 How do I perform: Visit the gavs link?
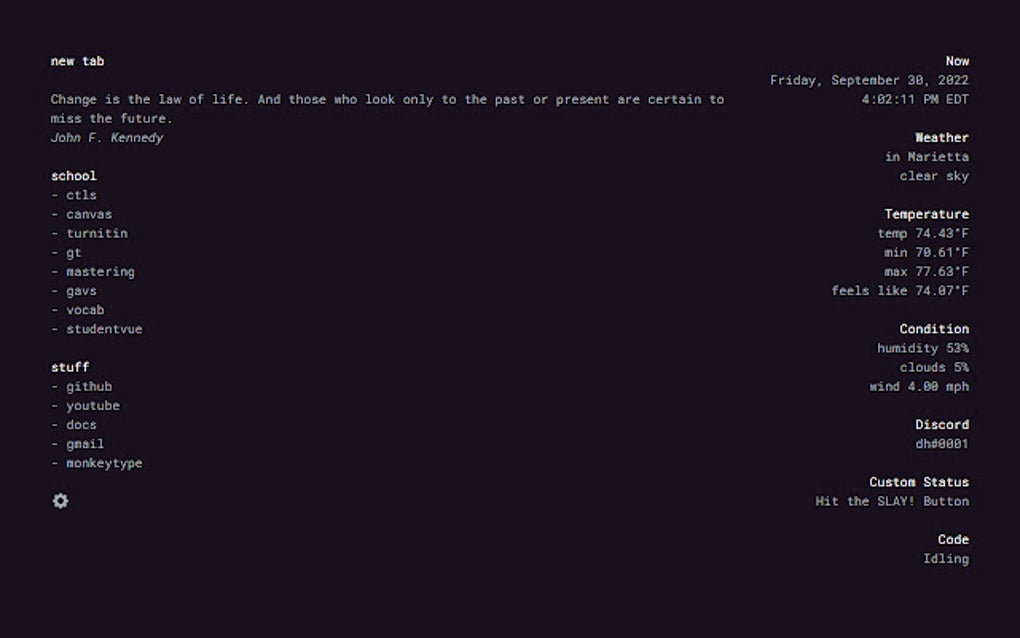[x=81, y=291]
